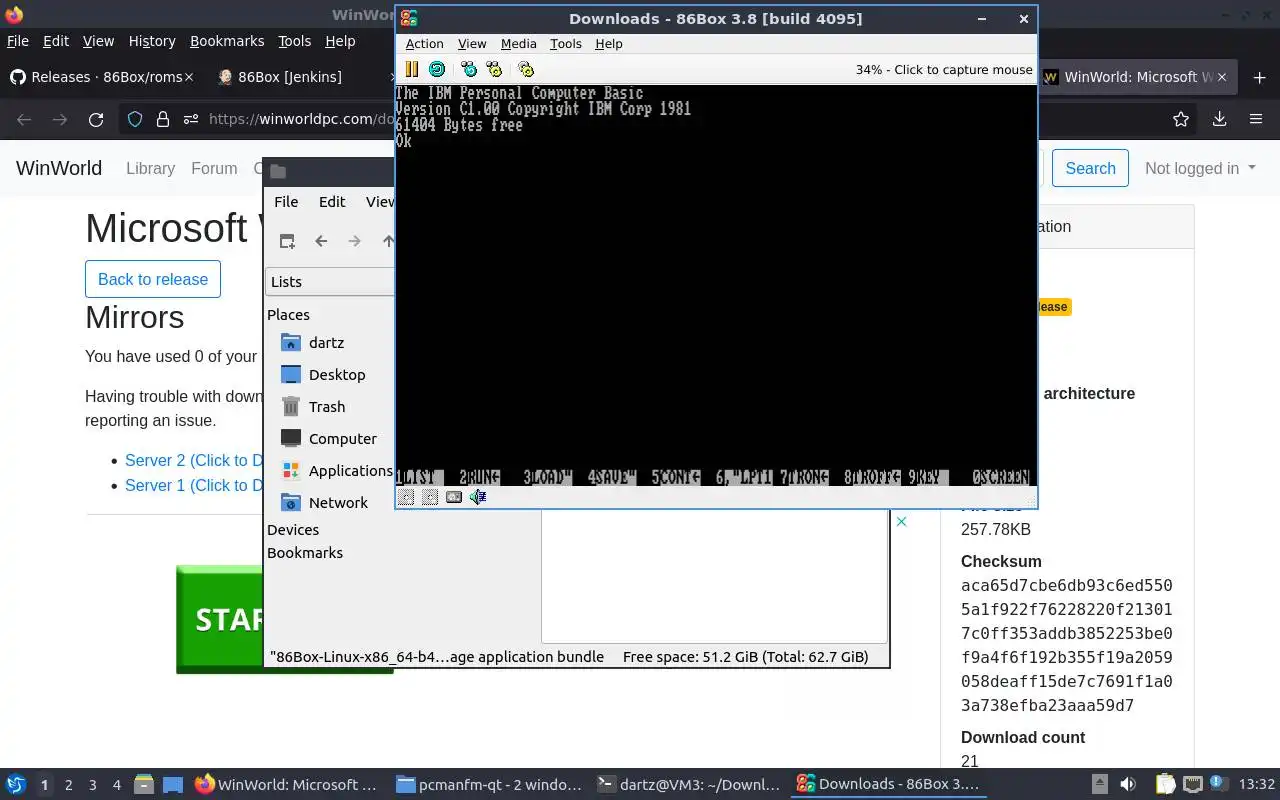Viewport: 1280px width, 800px height.
Task: Send Ctrl+Alt+Del via 86Box toolbar icon
Action: [x=469, y=69]
